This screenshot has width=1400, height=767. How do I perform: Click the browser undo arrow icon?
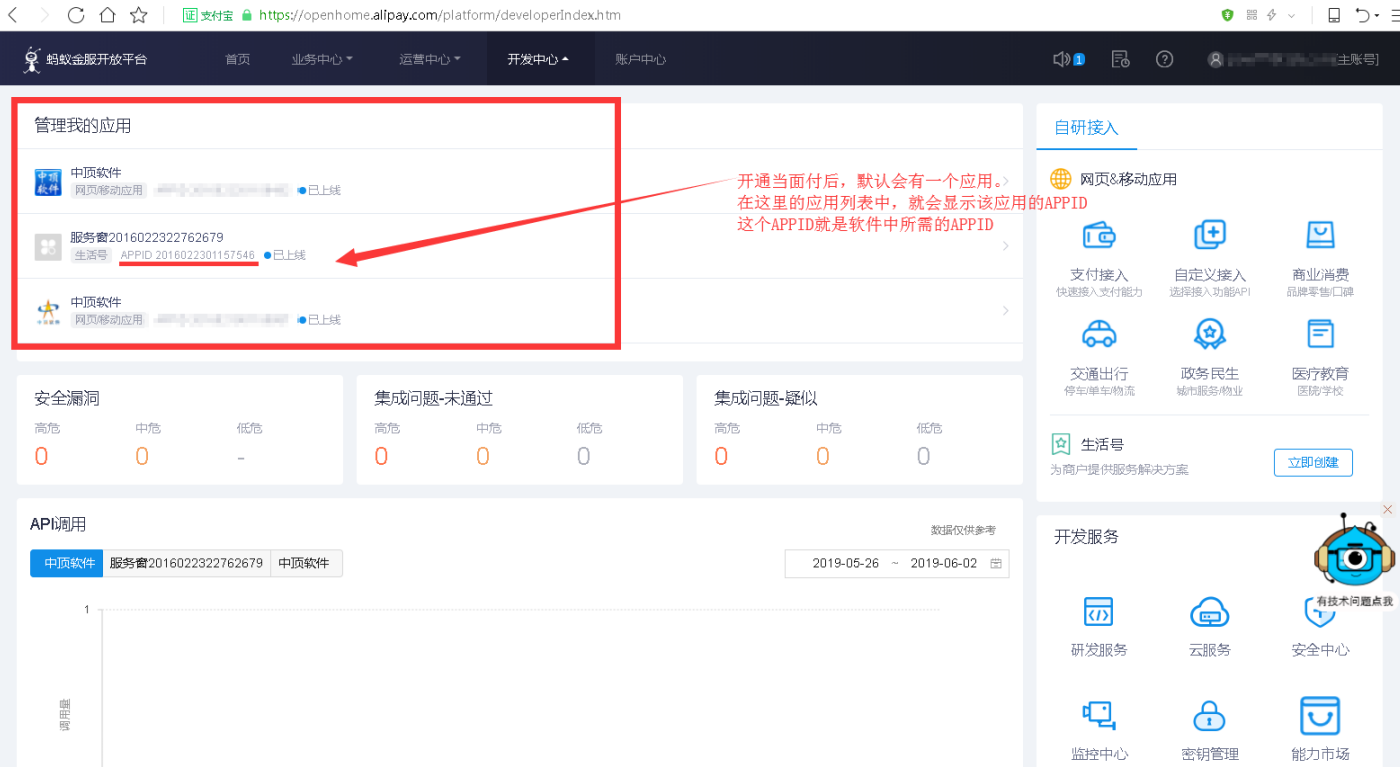(x=1363, y=15)
